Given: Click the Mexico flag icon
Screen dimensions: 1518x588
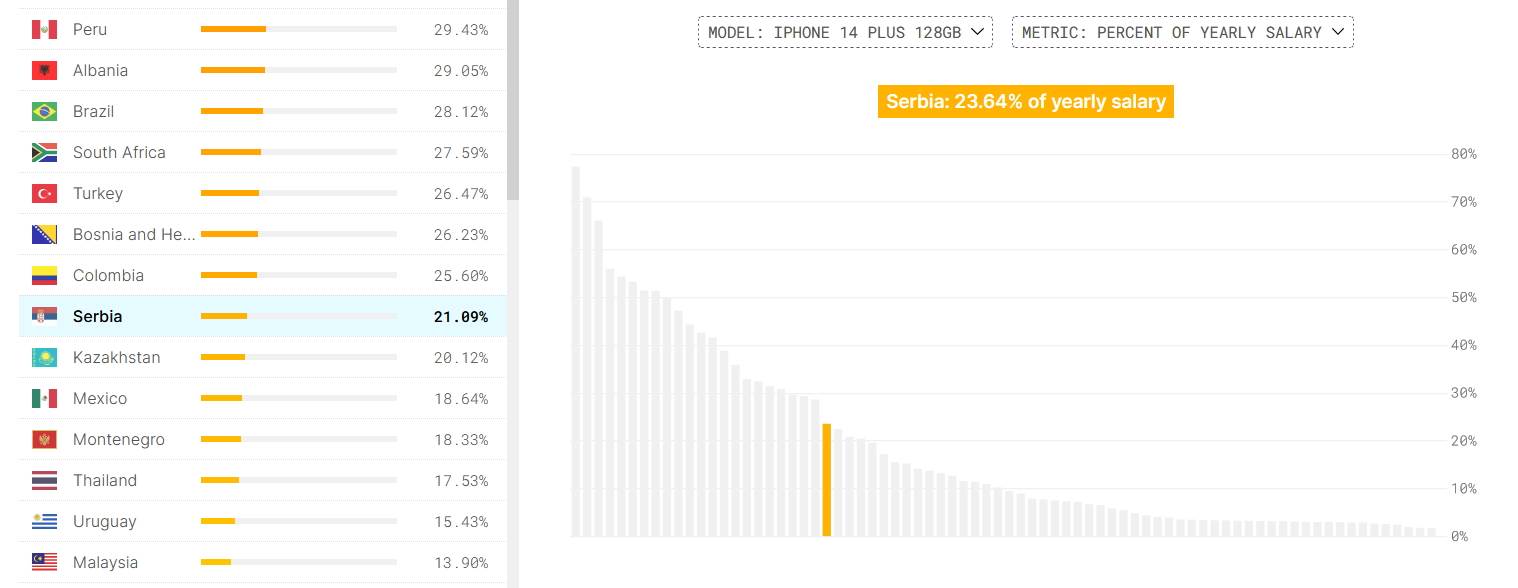Looking at the screenshot, I should pyautogui.click(x=44, y=398).
